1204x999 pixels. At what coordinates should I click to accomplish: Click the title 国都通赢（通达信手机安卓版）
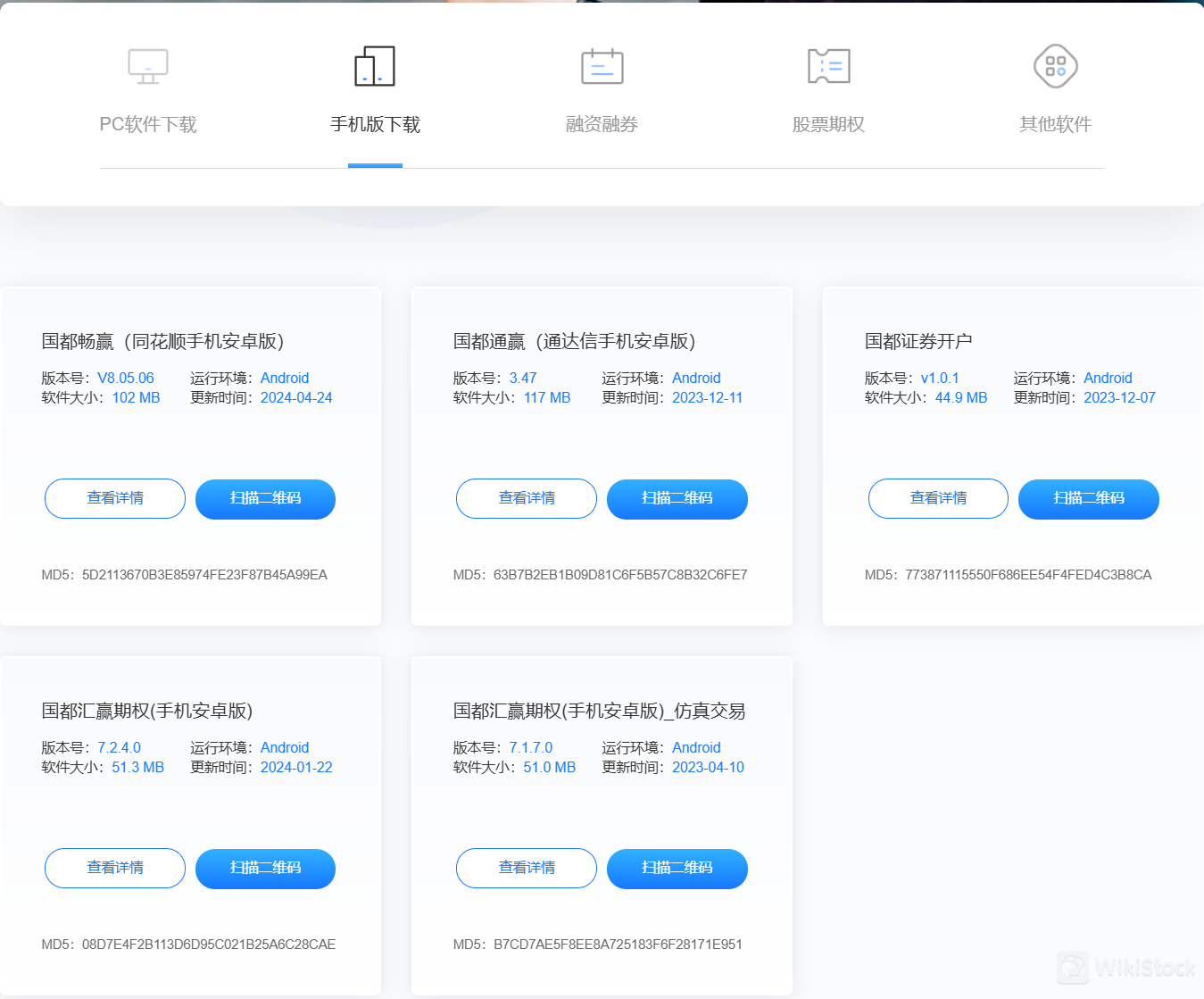[x=574, y=341]
